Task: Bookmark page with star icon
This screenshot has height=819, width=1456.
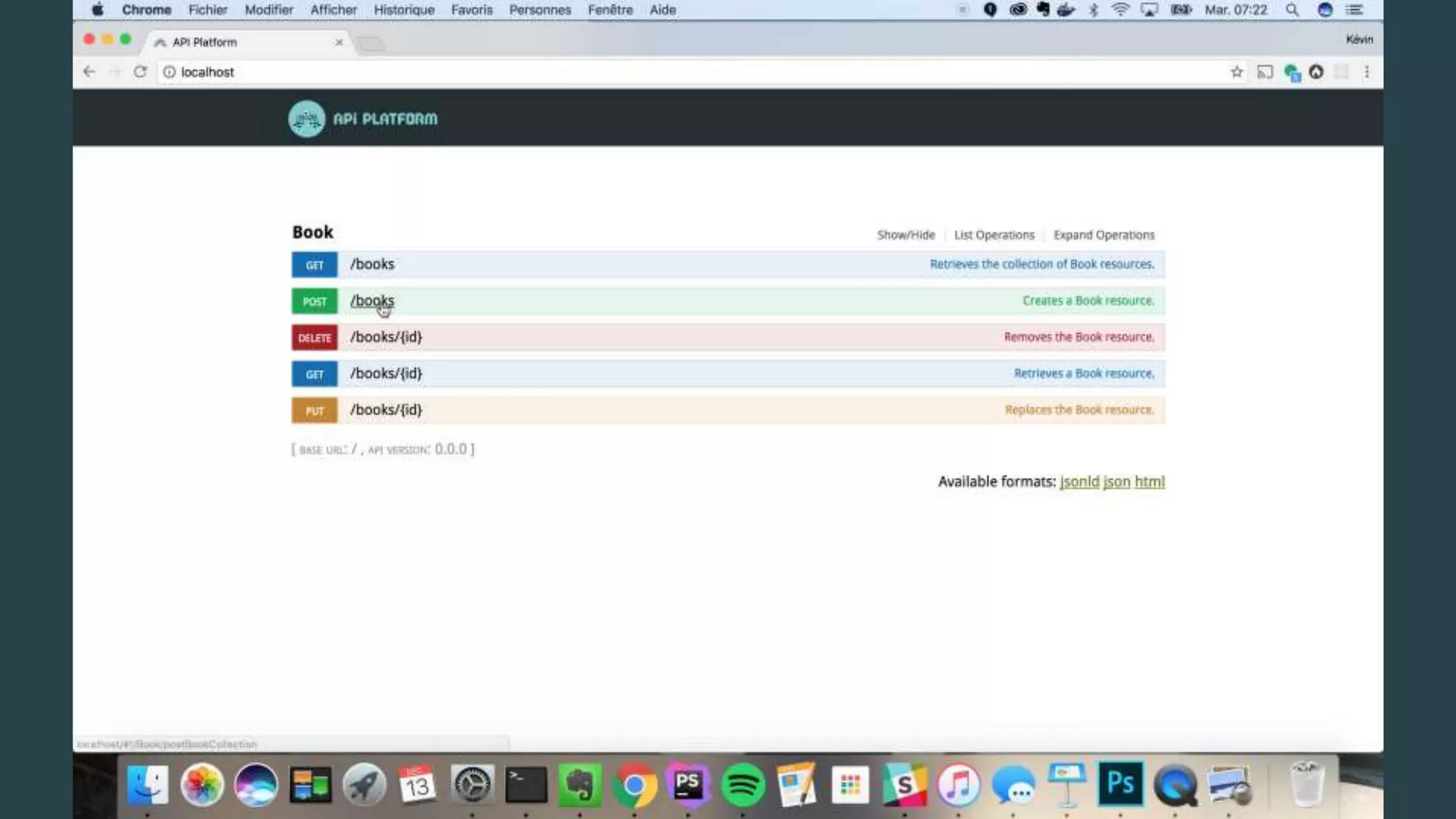Action: [x=1236, y=72]
